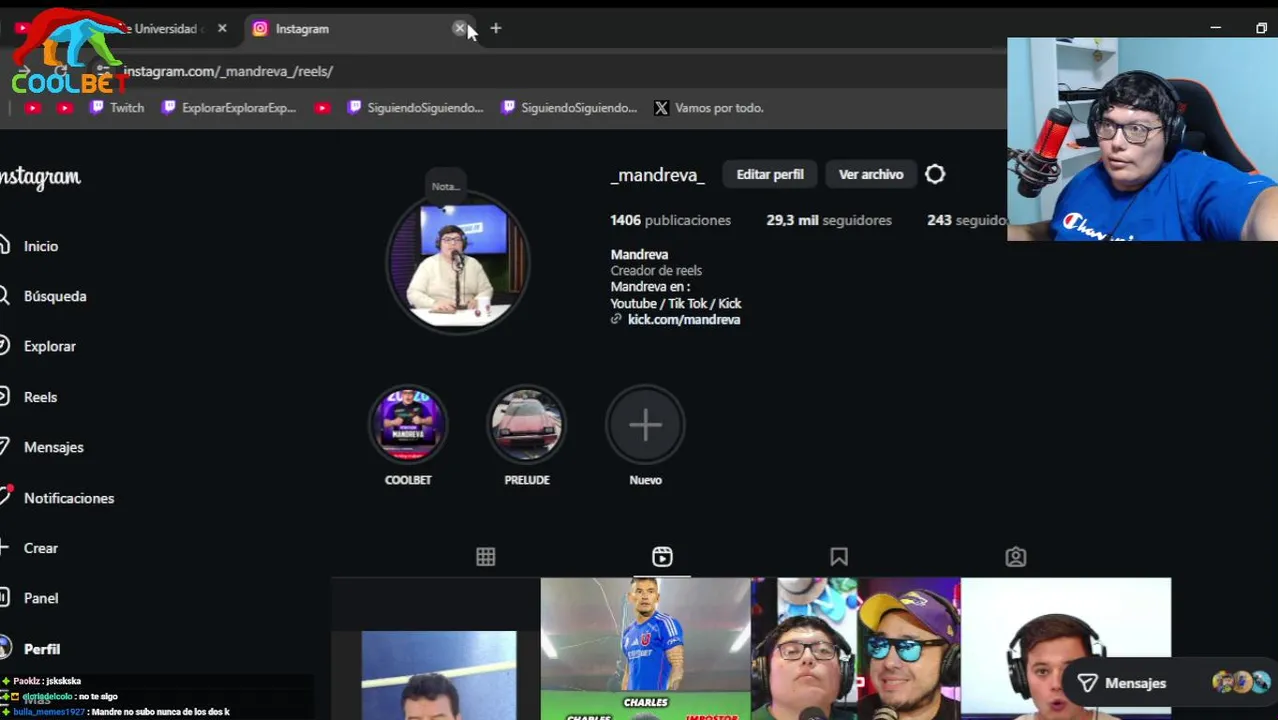Open the first SiguiendoSiguiendo... bookmark
This screenshot has width=1278, height=720.
415,108
